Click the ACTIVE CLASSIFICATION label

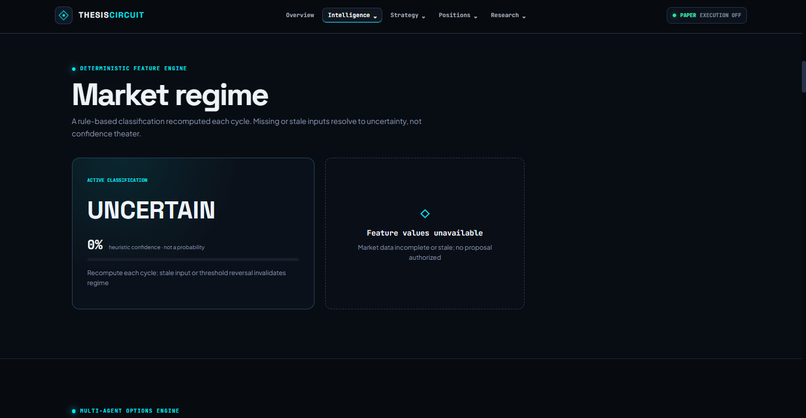(x=117, y=180)
